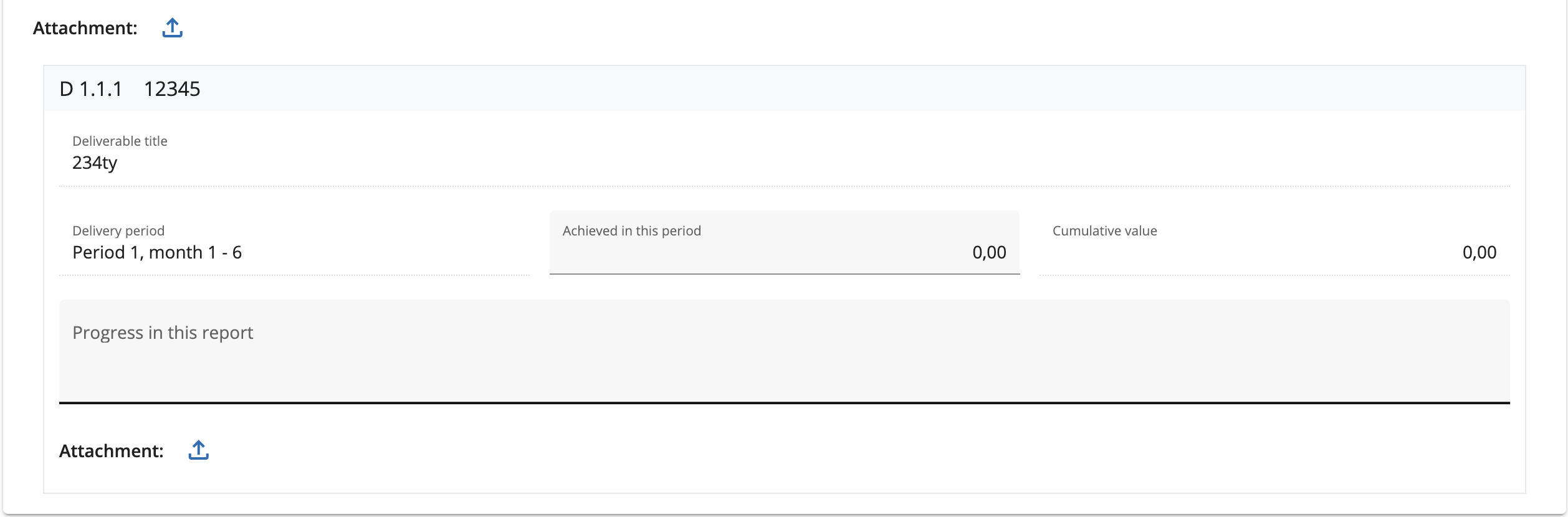Screen dimensions: 1568x517
Task: Upload attachment for deliverable D 1.1.1
Action: 198,450
